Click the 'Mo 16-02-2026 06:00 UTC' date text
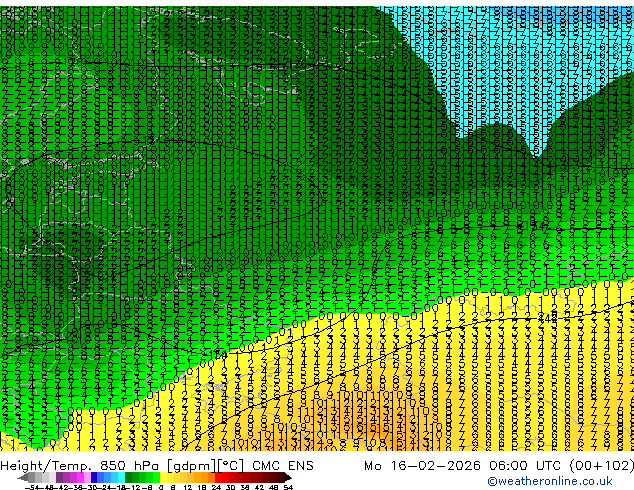The image size is (634, 490). (x=464, y=466)
